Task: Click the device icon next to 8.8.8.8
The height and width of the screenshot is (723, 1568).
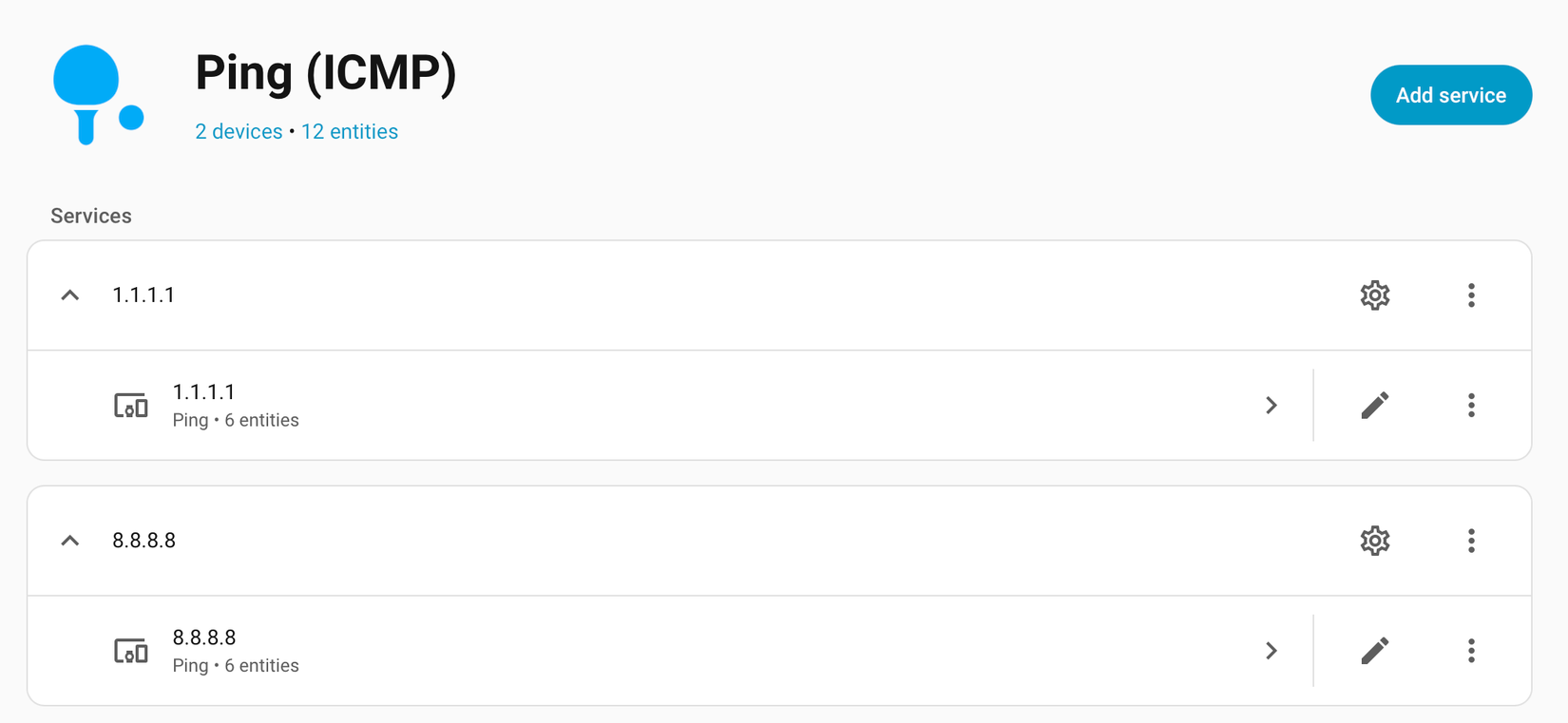Action: tap(131, 651)
